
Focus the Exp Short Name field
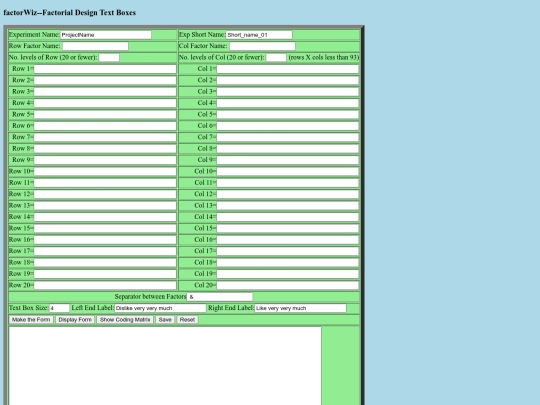click(259, 35)
